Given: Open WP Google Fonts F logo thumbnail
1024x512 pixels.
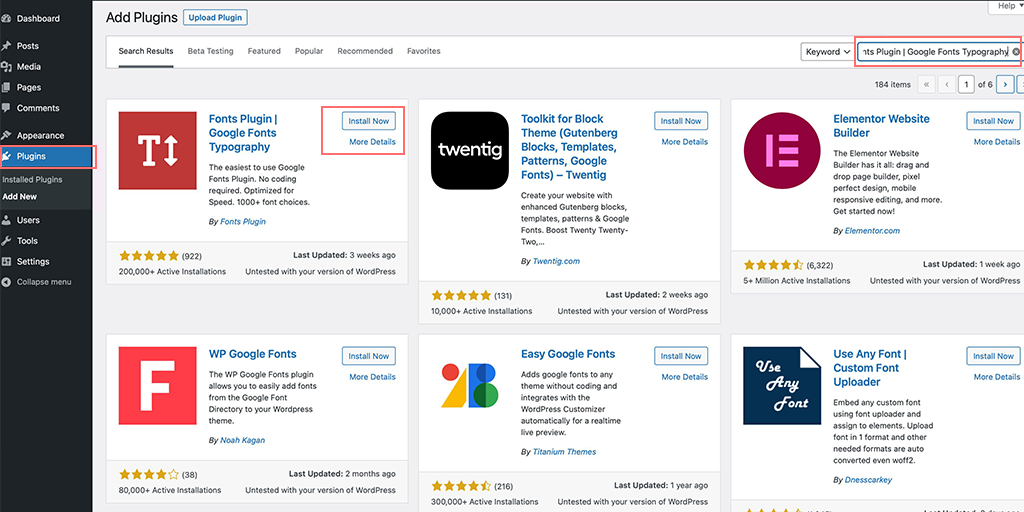Looking at the screenshot, I should tap(157, 386).
